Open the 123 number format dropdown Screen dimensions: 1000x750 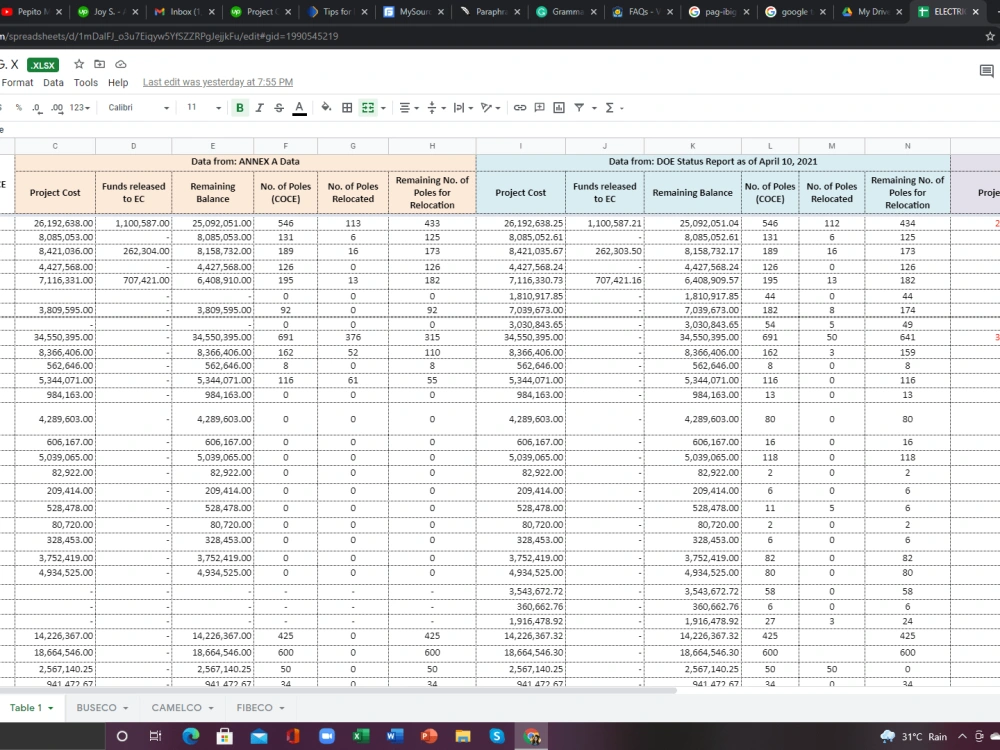[80, 108]
